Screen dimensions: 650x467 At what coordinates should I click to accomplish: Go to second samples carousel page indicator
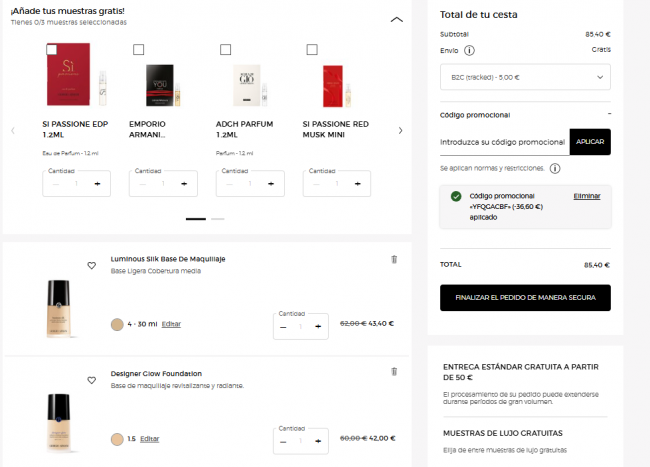tap(218, 218)
